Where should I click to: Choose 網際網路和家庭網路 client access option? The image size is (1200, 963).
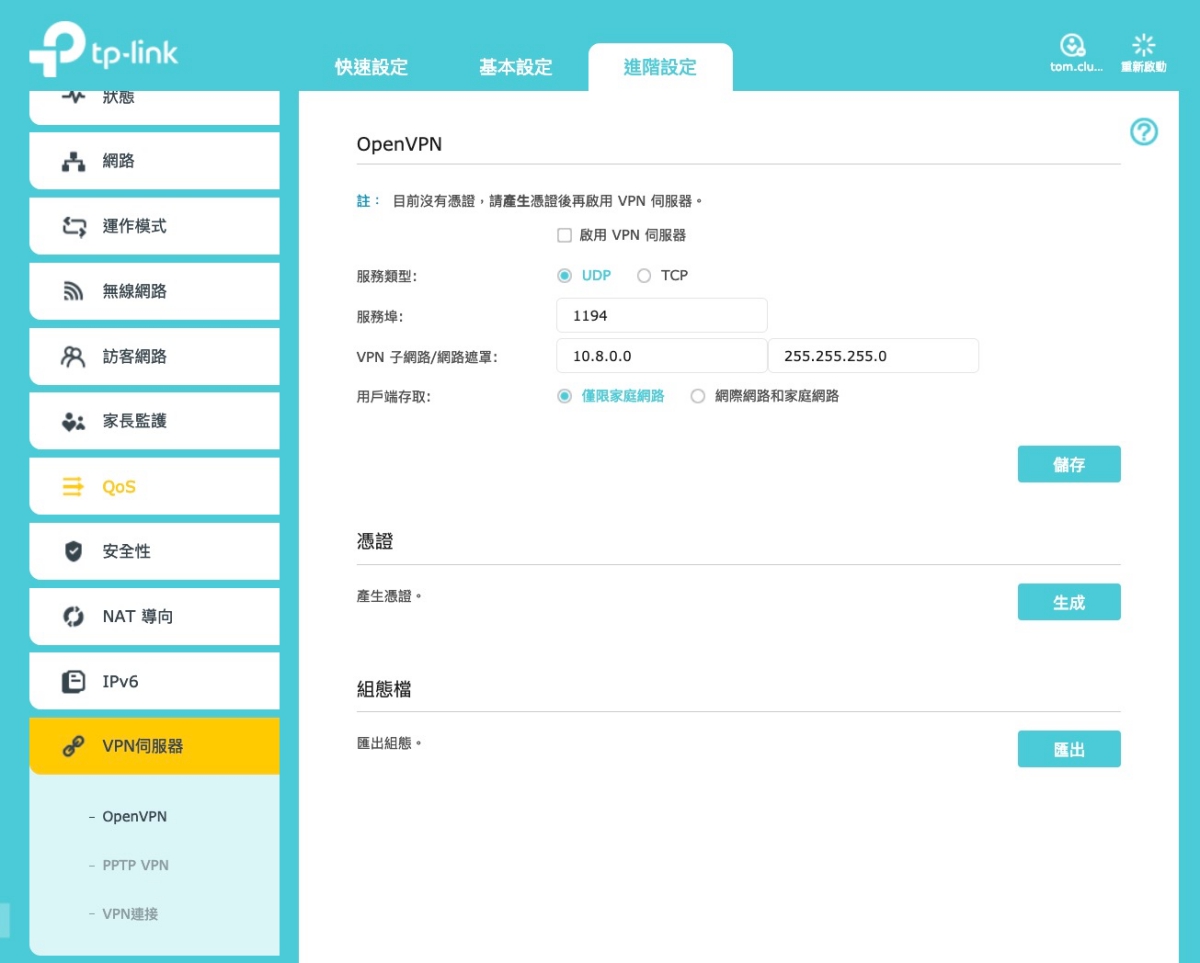[x=698, y=396]
